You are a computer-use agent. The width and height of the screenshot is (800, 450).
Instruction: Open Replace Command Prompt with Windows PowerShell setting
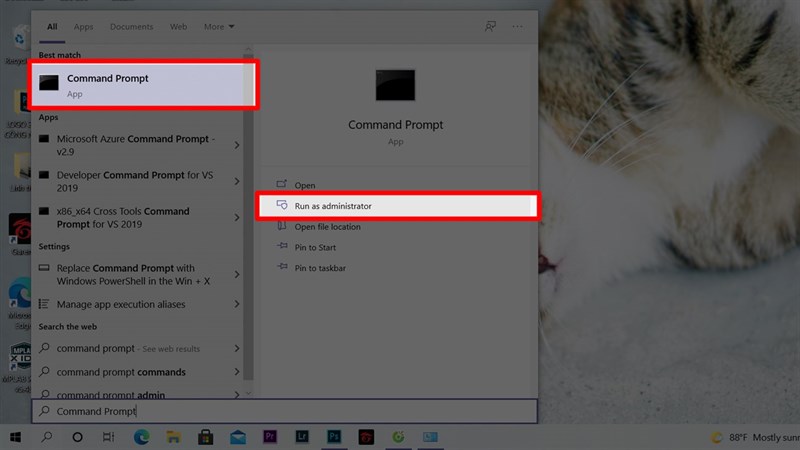[x=135, y=274]
